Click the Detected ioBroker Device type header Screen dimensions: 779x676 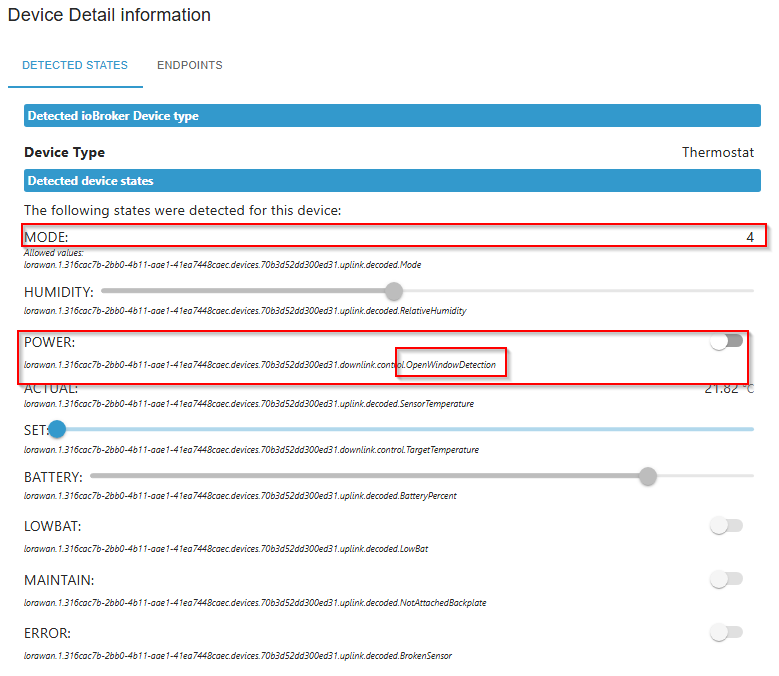392,116
